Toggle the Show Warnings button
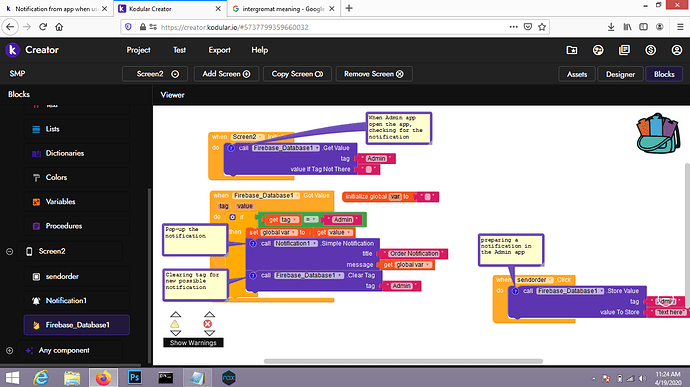The height and width of the screenshot is (387, 690). tap(193, 343)
